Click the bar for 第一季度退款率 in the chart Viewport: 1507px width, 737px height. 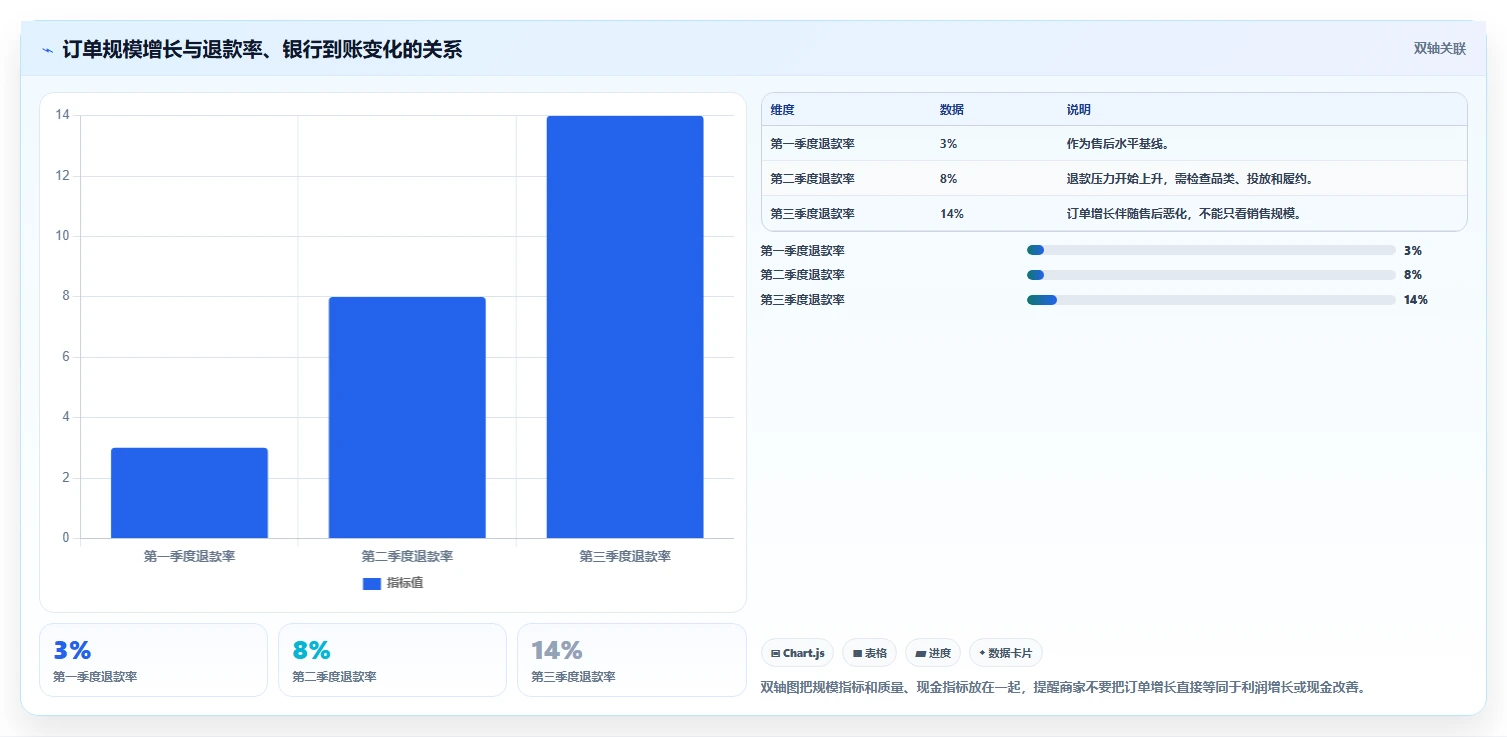[189, 493]
